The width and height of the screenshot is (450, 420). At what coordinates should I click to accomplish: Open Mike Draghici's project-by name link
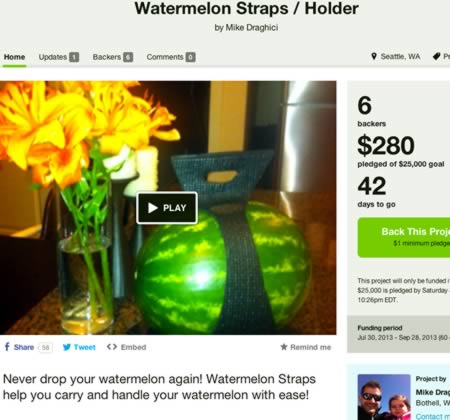(x=433, y=392)
